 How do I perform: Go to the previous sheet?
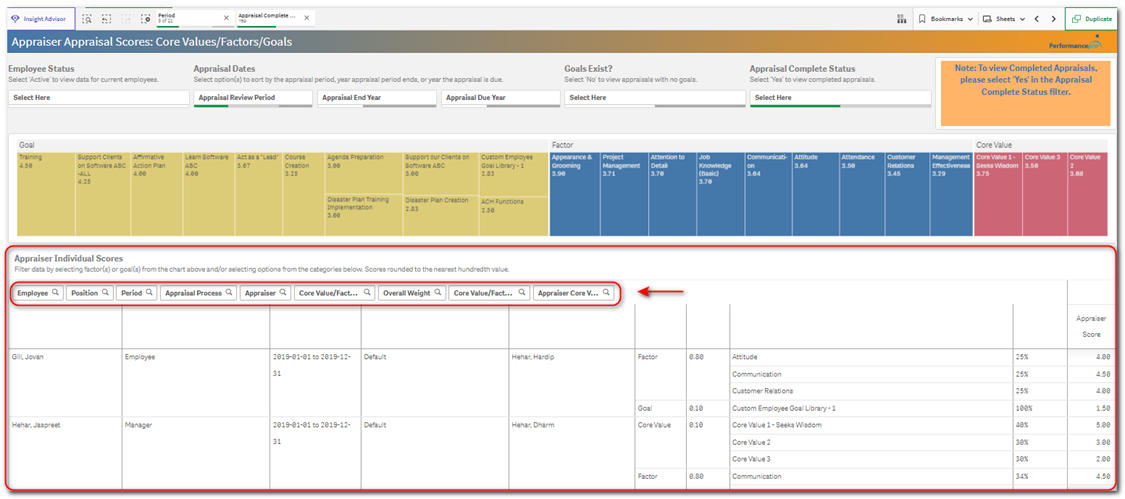coord(1037,19)
